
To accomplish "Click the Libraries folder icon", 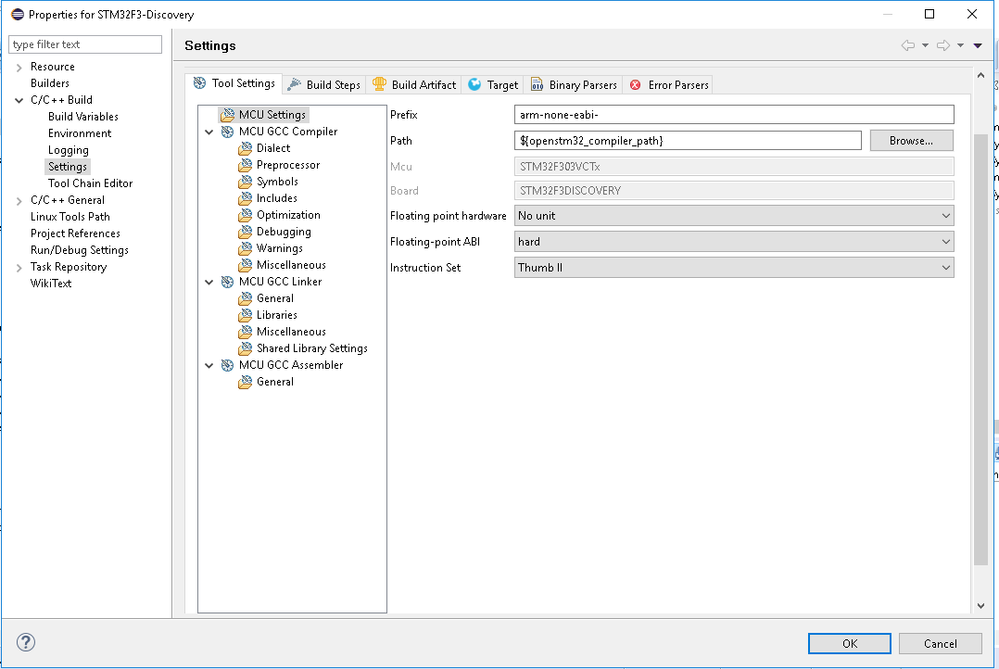I will (x=245, y=315).
